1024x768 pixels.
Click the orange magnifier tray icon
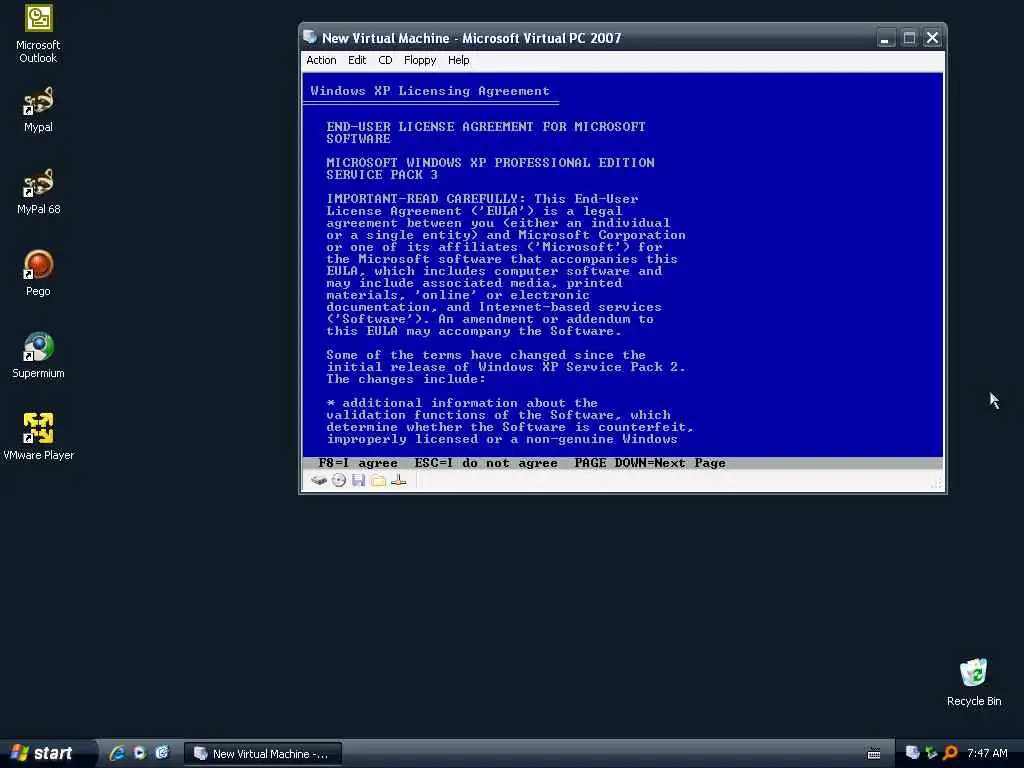pos(950,753)
